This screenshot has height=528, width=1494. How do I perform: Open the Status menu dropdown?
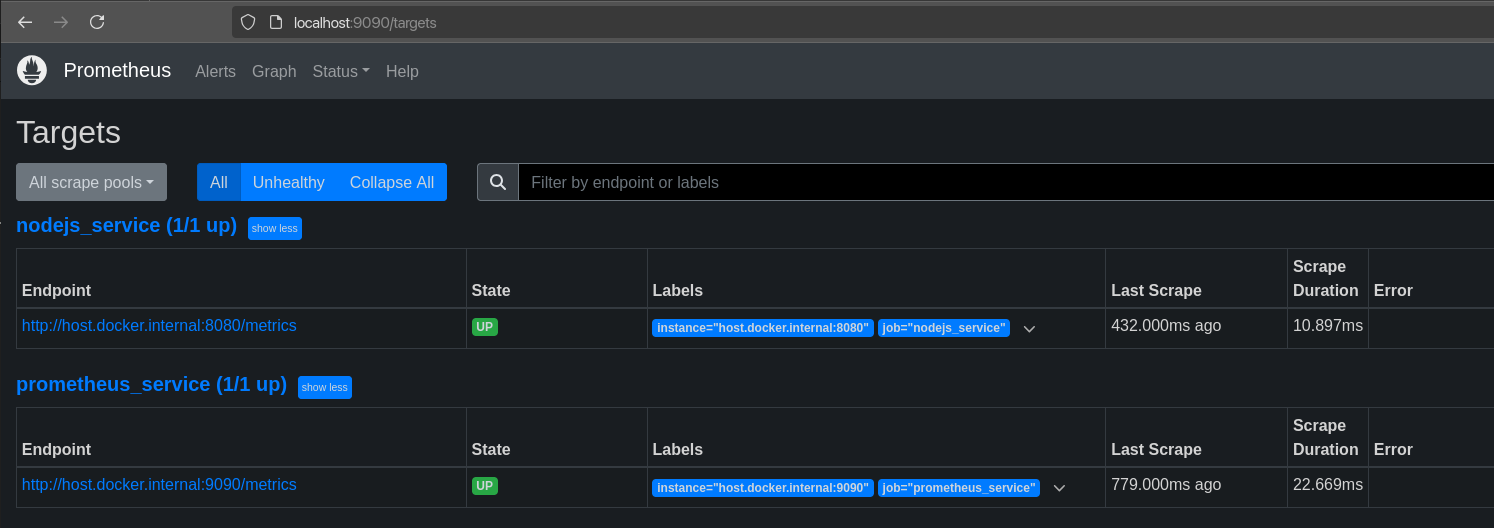[341, 71]
